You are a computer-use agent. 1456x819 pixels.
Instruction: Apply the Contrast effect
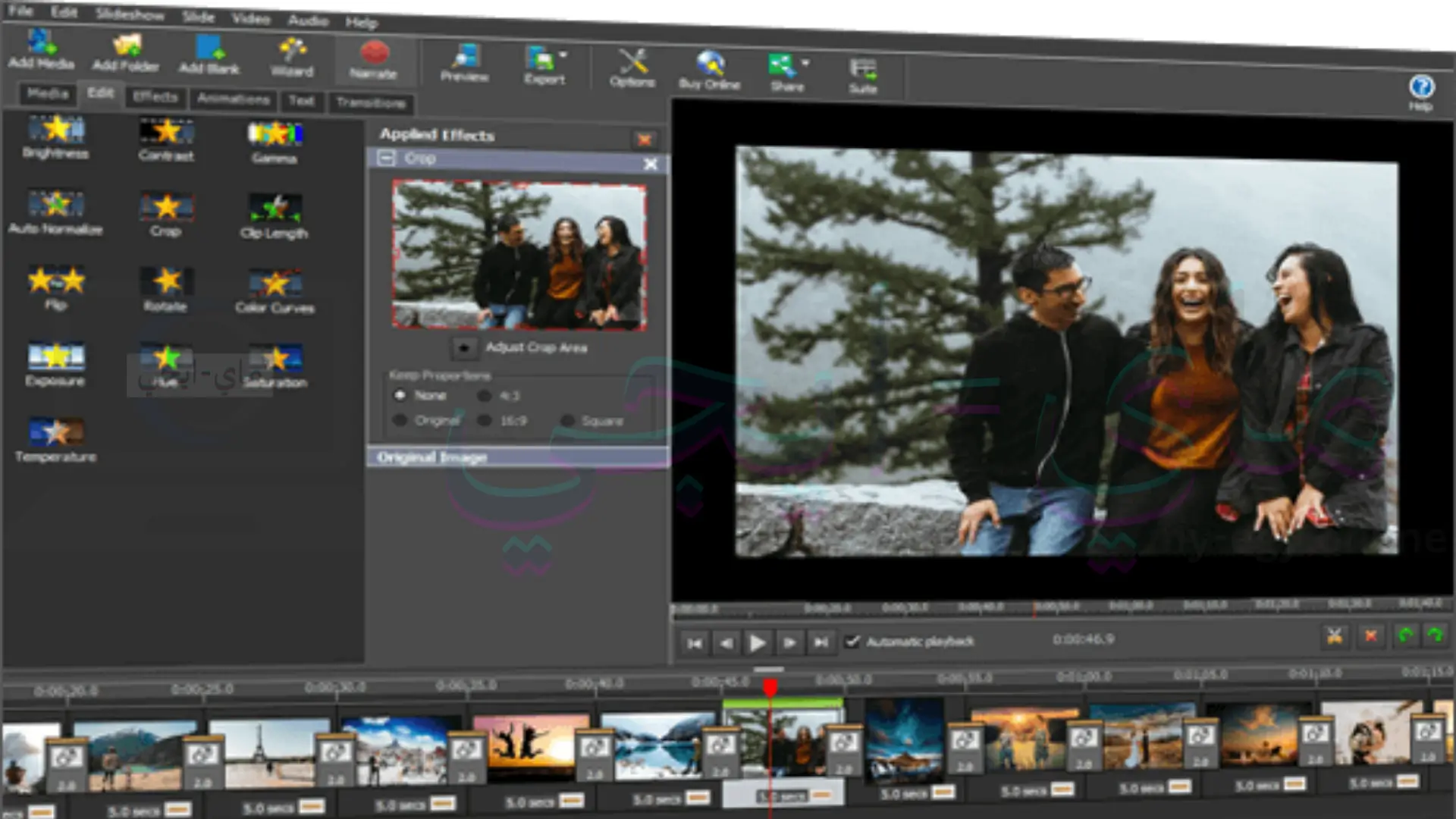pyautogui.click(x=166, y=139)
